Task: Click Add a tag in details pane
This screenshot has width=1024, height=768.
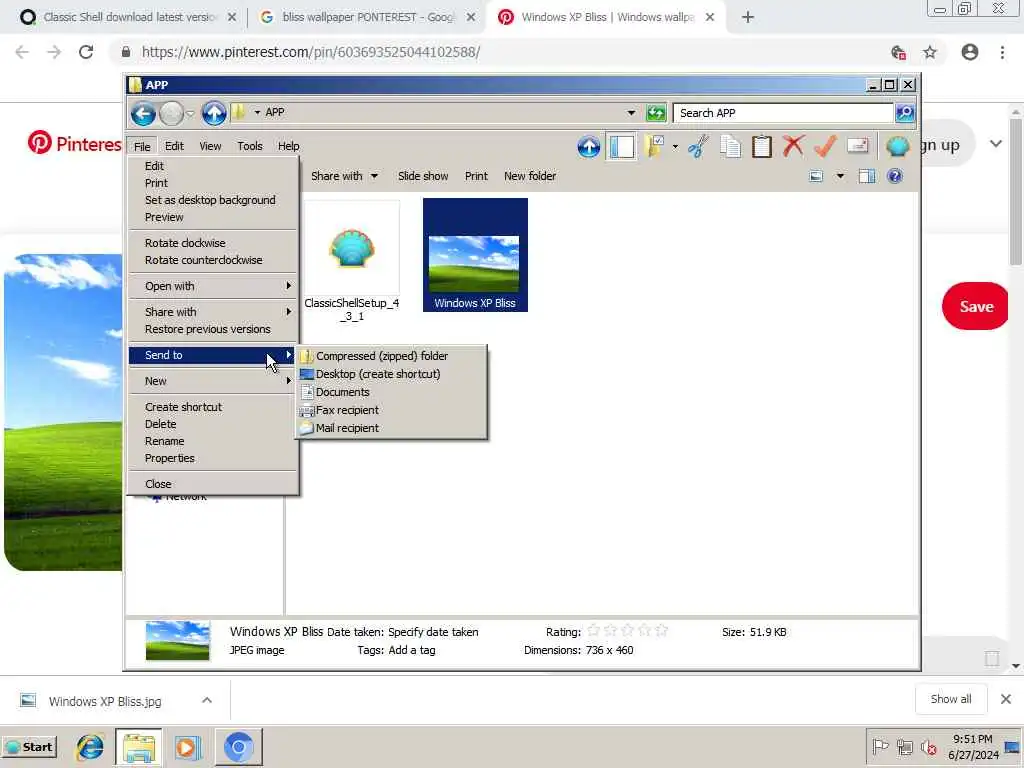Action: [x=411, y=650]
